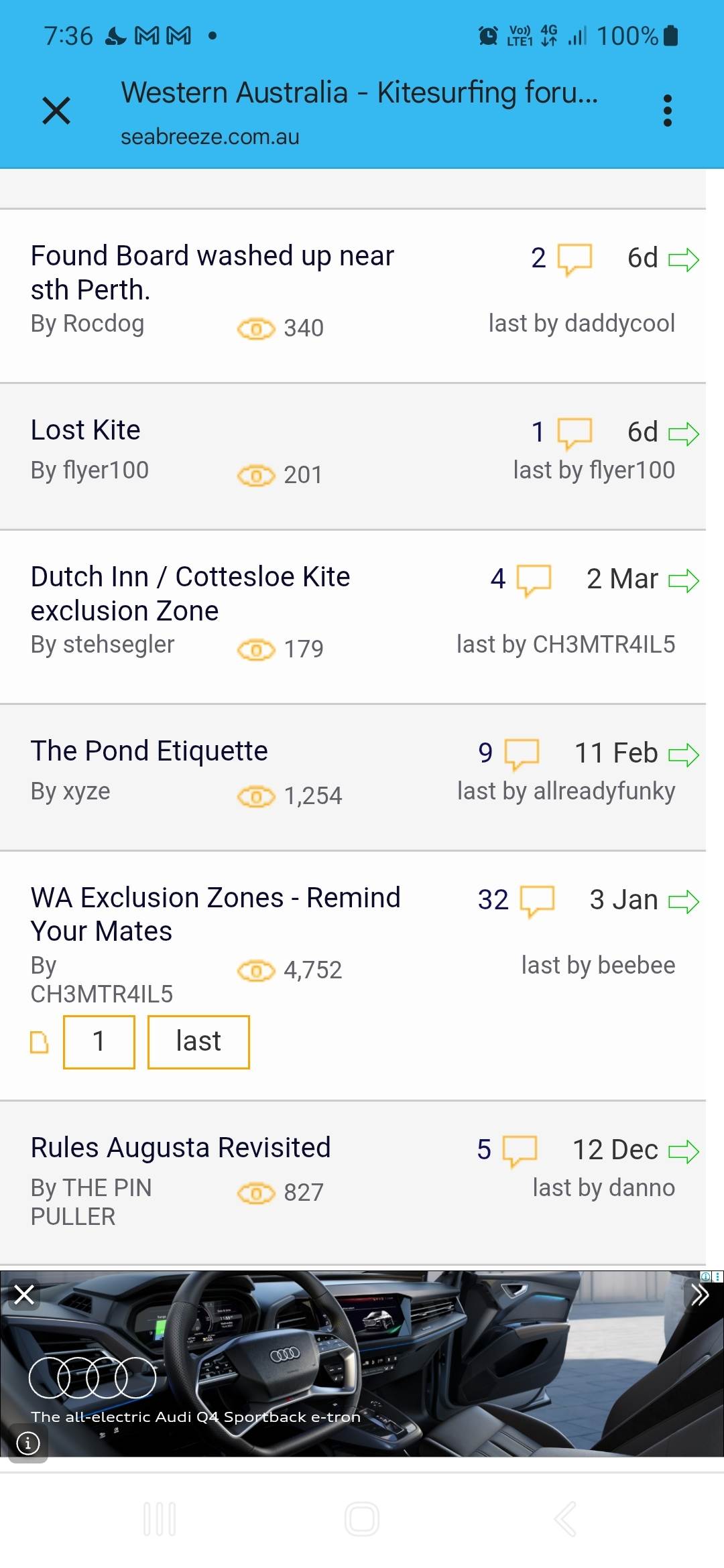
Task: Click green arrow for Lost Kite latest post
Action: point(684,434)
